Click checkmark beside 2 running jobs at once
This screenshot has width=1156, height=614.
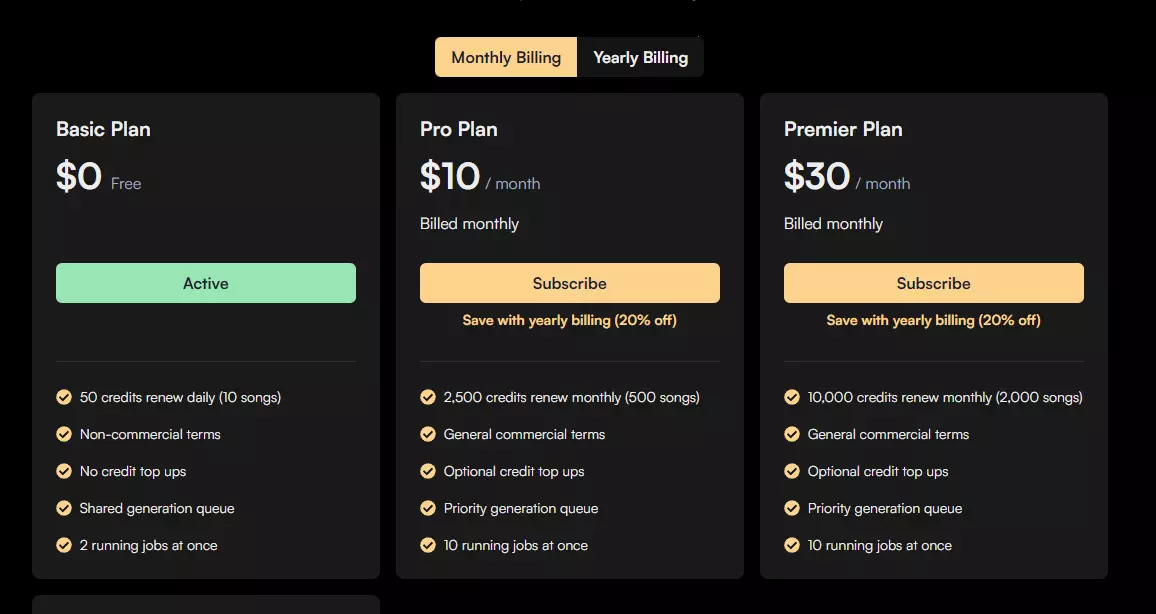[x=64, y=545]
